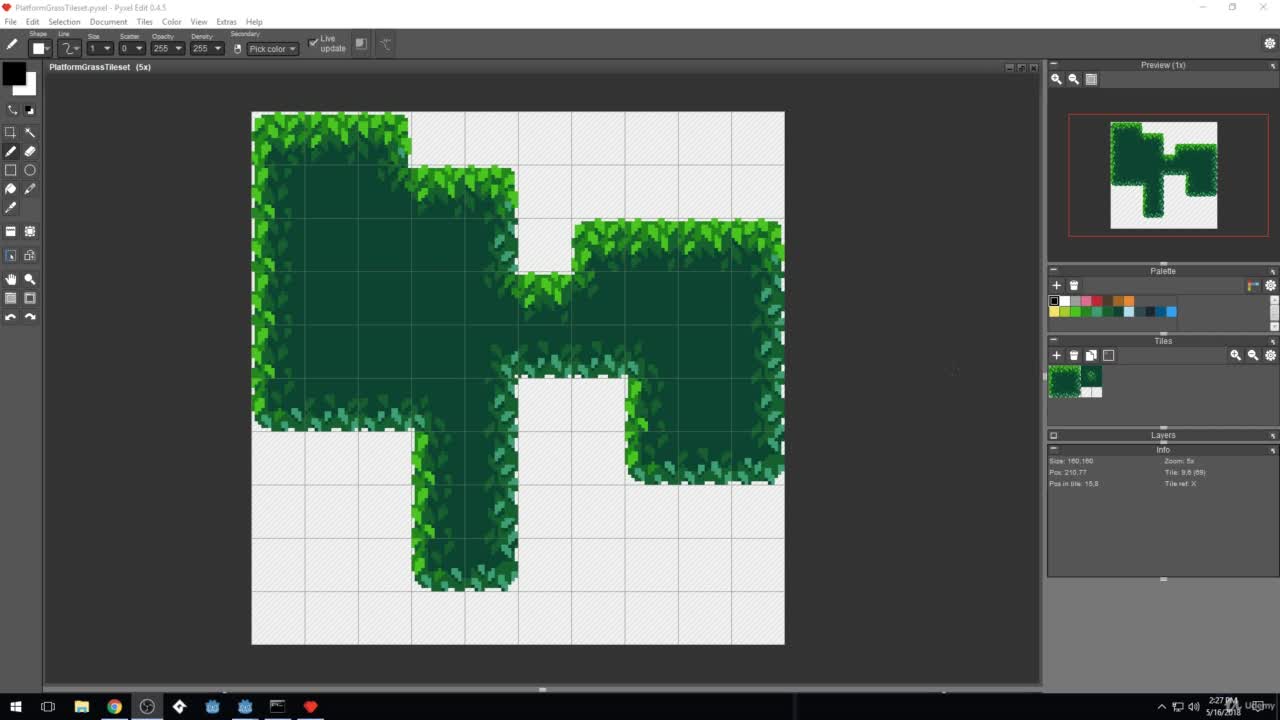
Task: Collapse the Palette panel
Action: [1053, 271]
